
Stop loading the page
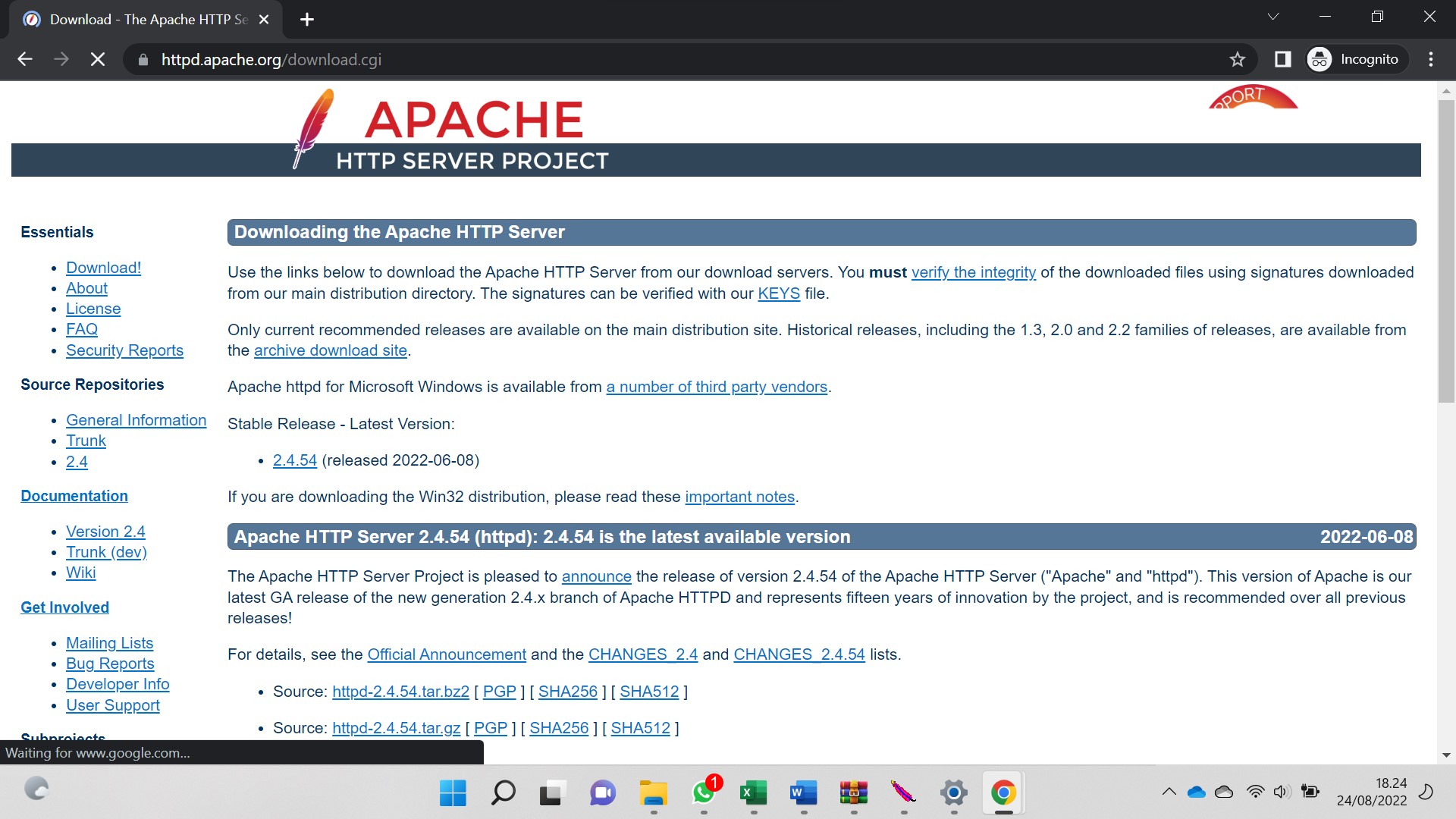(x=97, y=59)
